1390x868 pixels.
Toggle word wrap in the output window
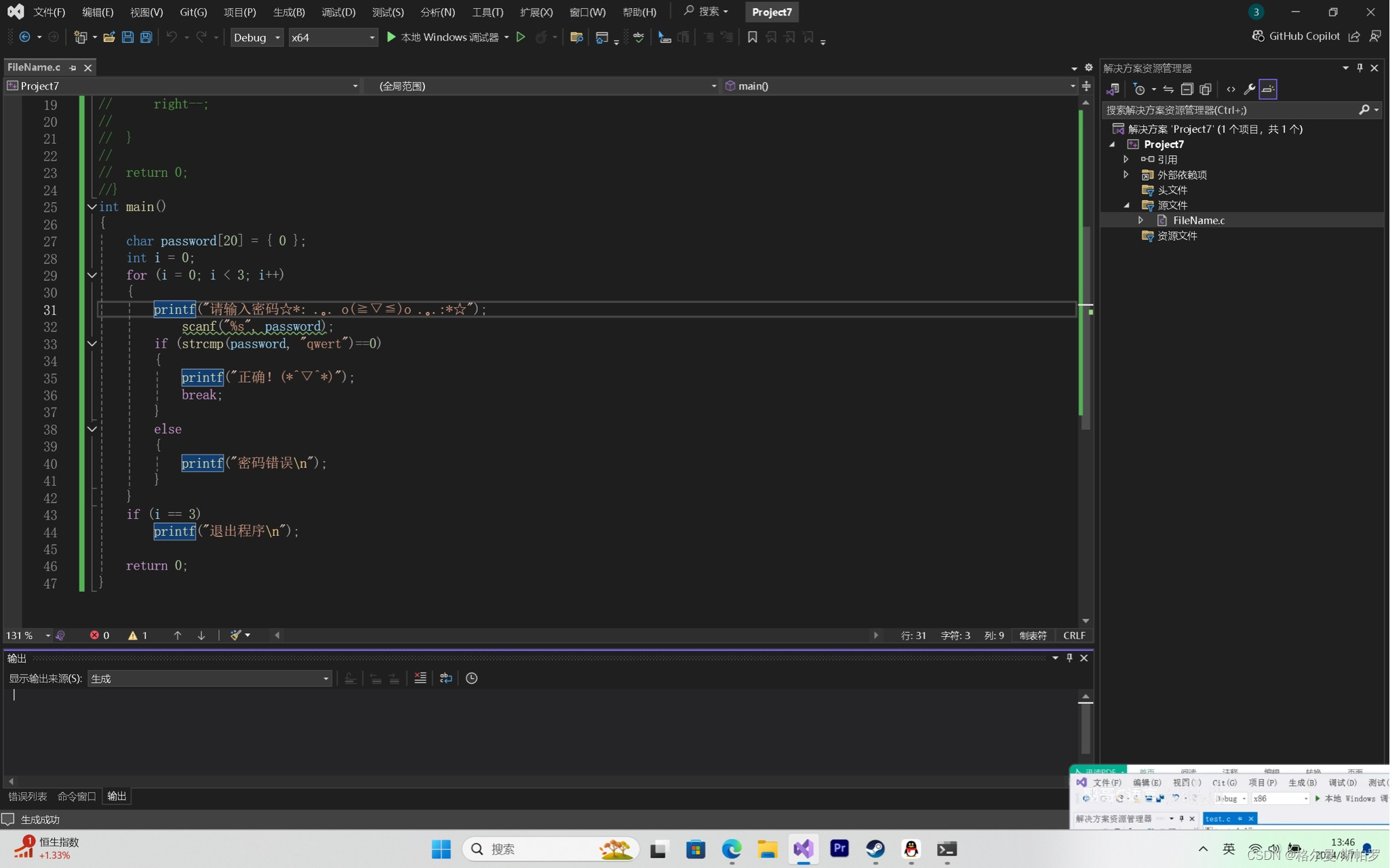[445, 678]
